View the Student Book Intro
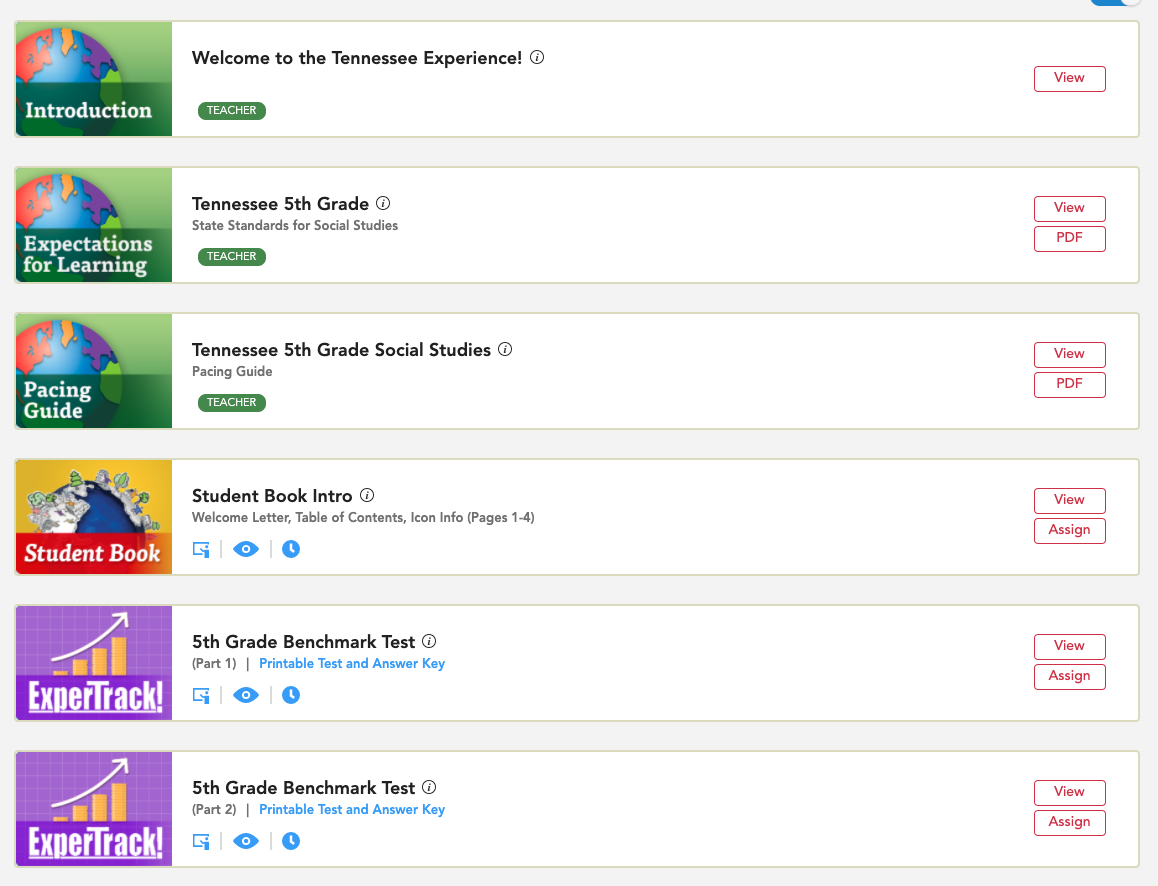Viewport: 1158px width, 886px height. (x=1069, y=501)
